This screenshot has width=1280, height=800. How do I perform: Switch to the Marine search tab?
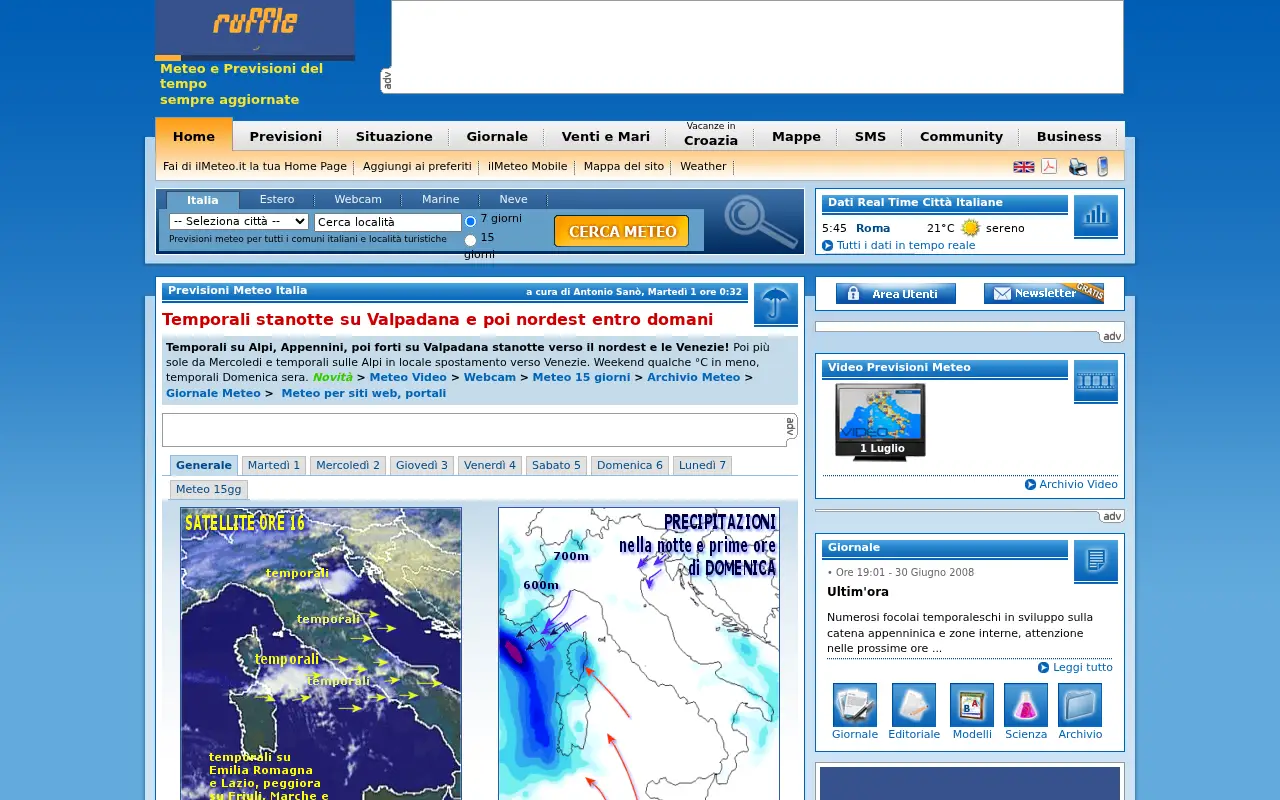coord(441,200)
